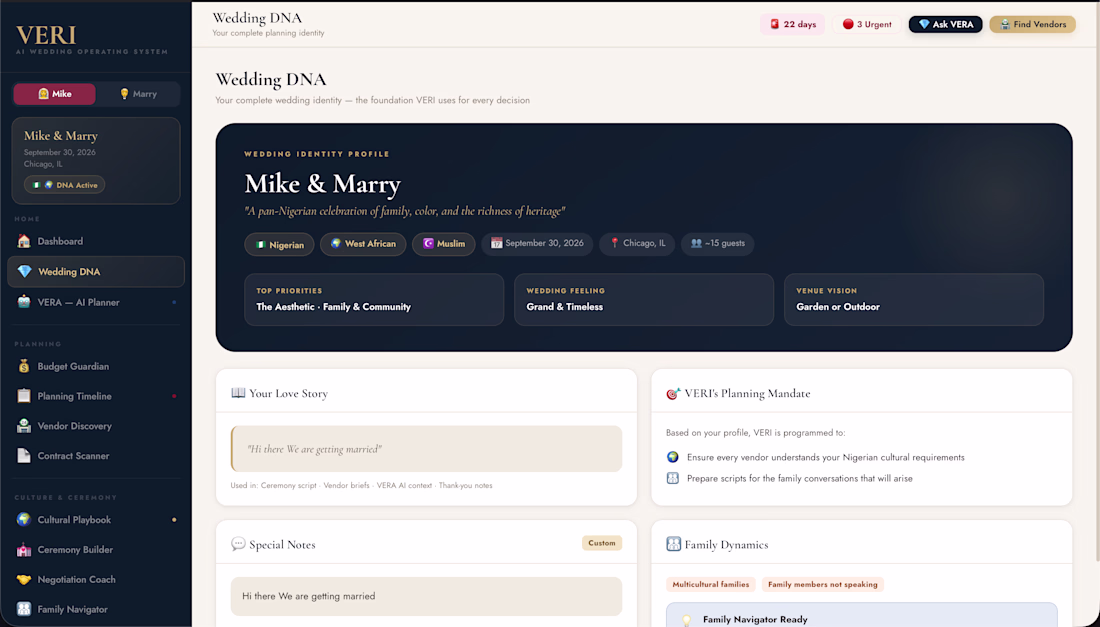Switch to Marry's profile view

(x=138, y=94)
